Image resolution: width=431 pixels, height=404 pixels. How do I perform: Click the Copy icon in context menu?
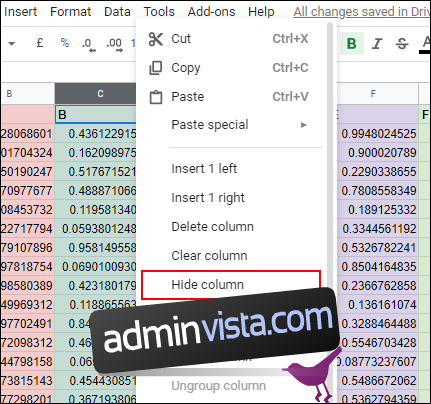(156, 68)
